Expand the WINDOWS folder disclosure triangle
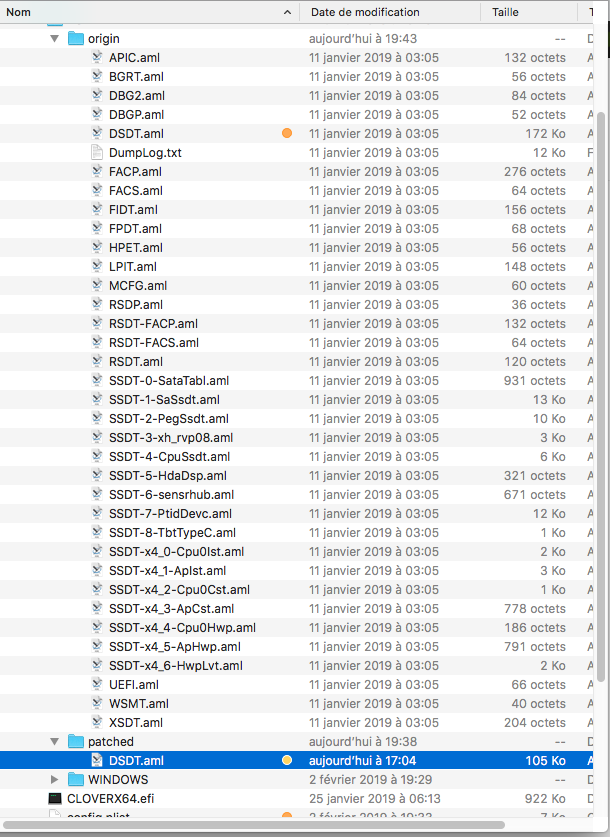This screenshot has width=610, height=837. coord(55,779)
